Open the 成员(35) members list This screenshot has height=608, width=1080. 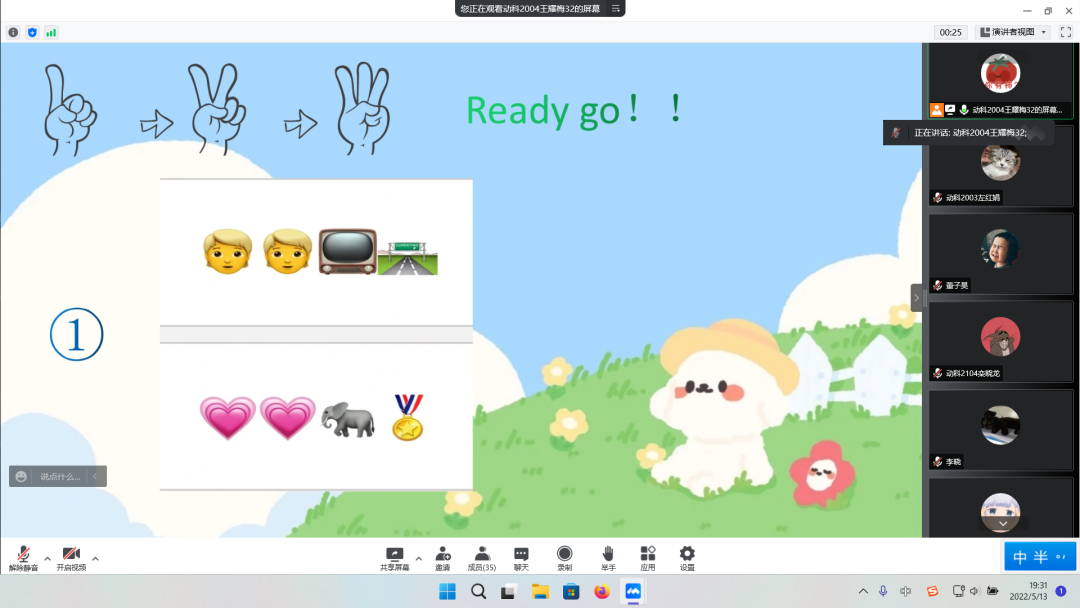tap(481, 558)
